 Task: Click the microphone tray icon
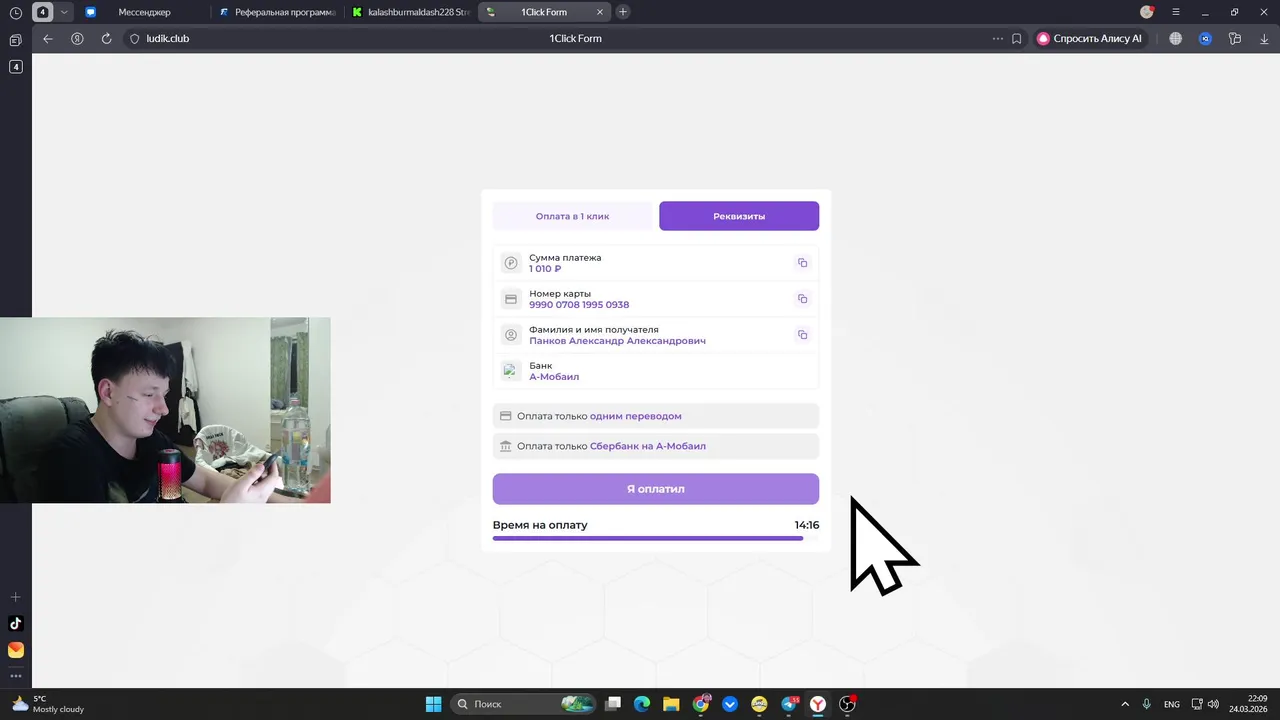pos(1147,704)
